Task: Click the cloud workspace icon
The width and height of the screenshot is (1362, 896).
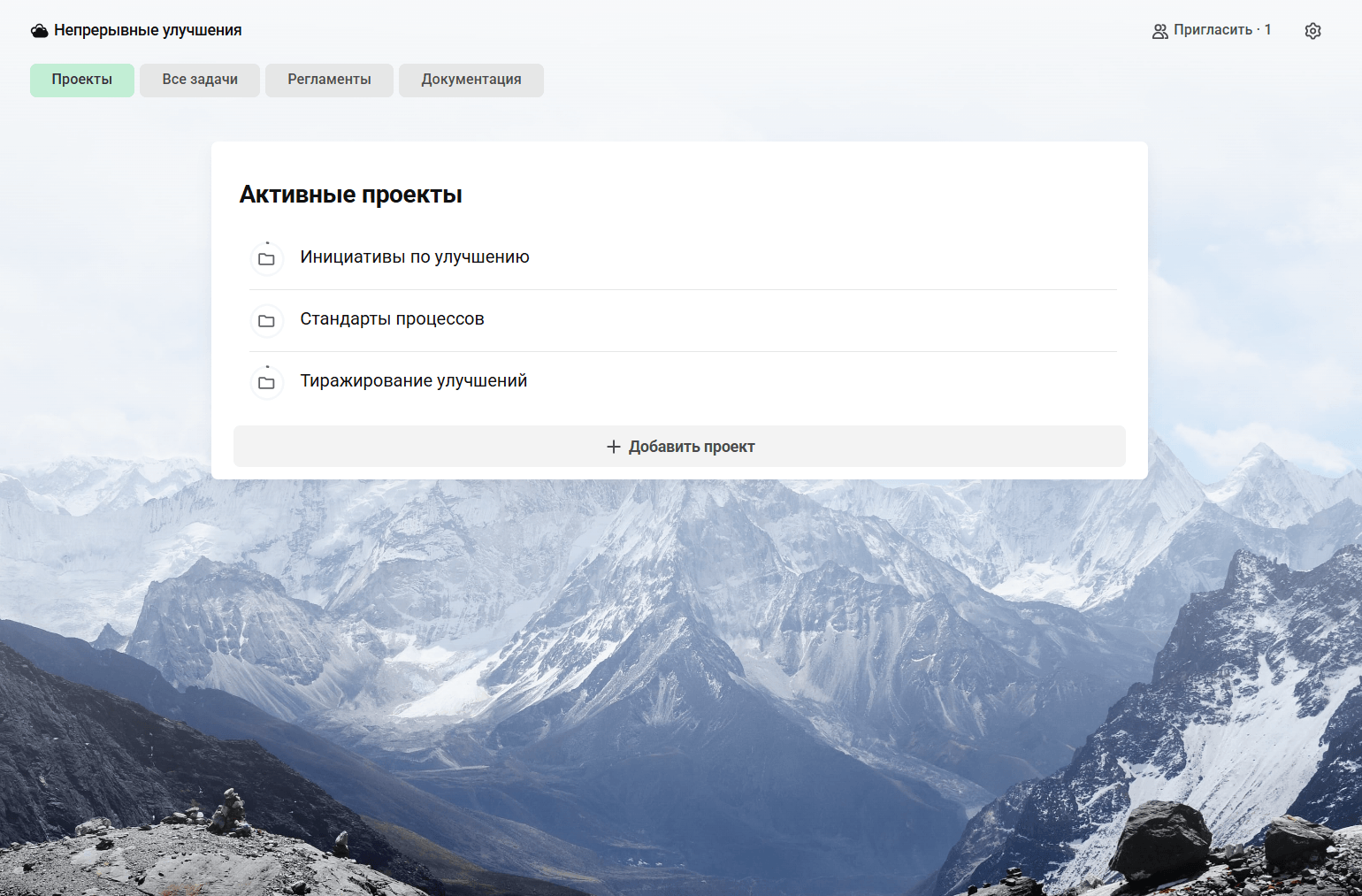Action: click(x=40, y=31)
